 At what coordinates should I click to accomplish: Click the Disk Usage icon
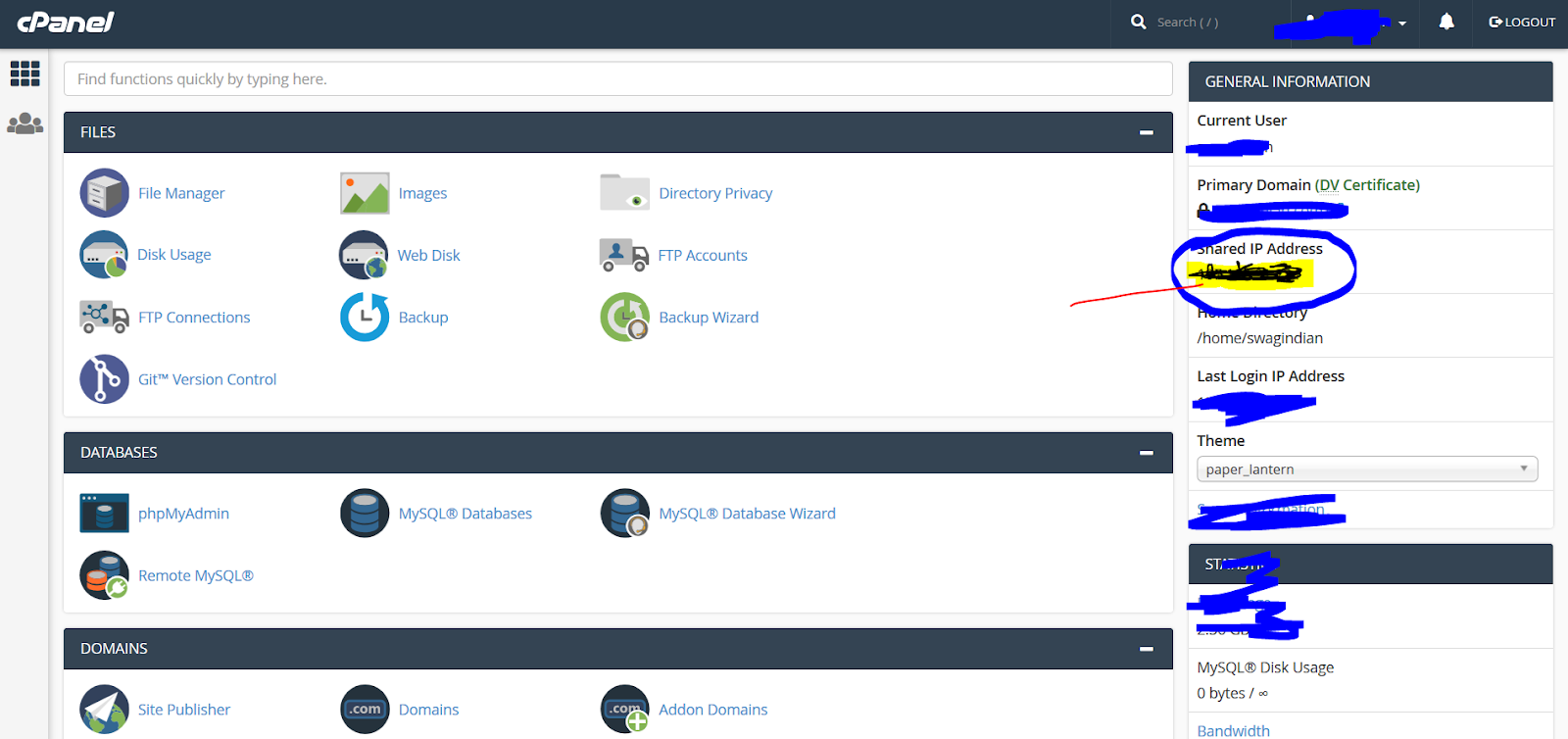point(104,255)
